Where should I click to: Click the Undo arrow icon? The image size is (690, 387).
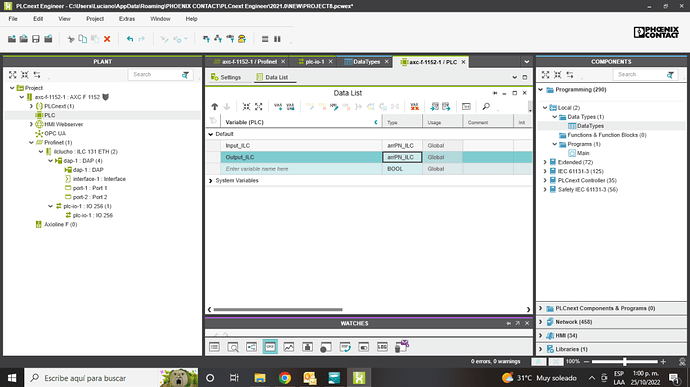(130, 39)
